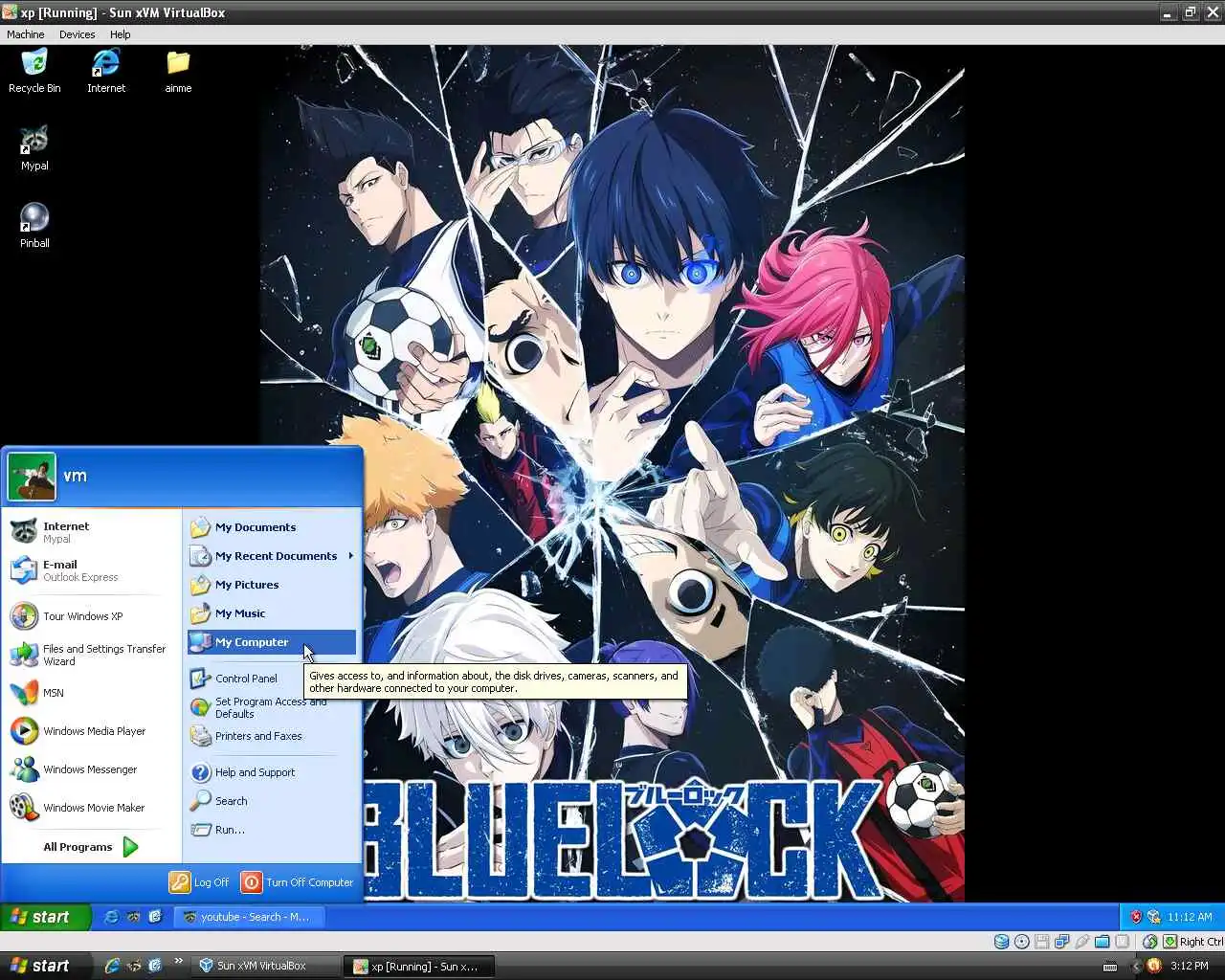This screenshot has width=1225, height=980.
Task: Launch Internet Explorer from host quick launch
Action: 112,966
